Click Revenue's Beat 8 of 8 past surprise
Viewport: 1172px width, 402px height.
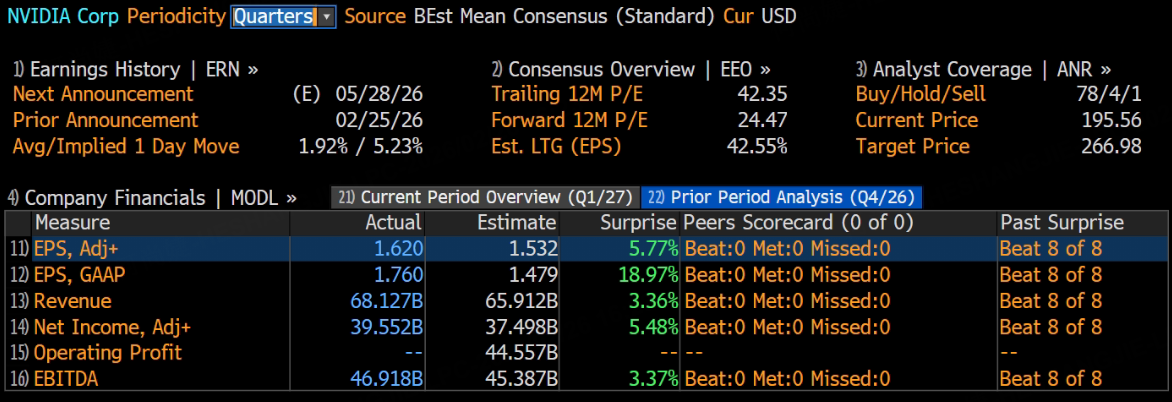[1050, 300]
